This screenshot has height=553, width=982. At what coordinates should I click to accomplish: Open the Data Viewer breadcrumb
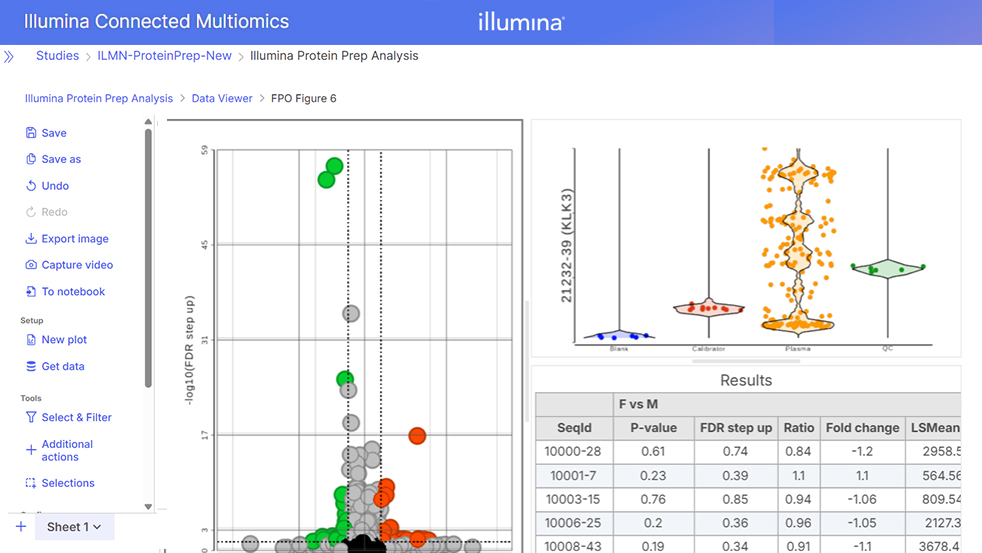pos(222,99)
